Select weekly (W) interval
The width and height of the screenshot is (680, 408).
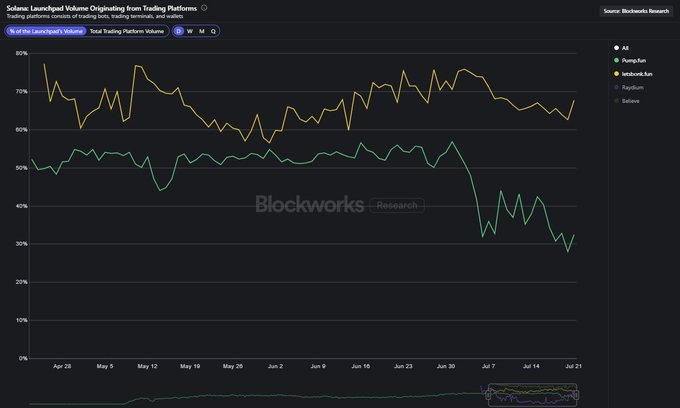click(190, 31)
